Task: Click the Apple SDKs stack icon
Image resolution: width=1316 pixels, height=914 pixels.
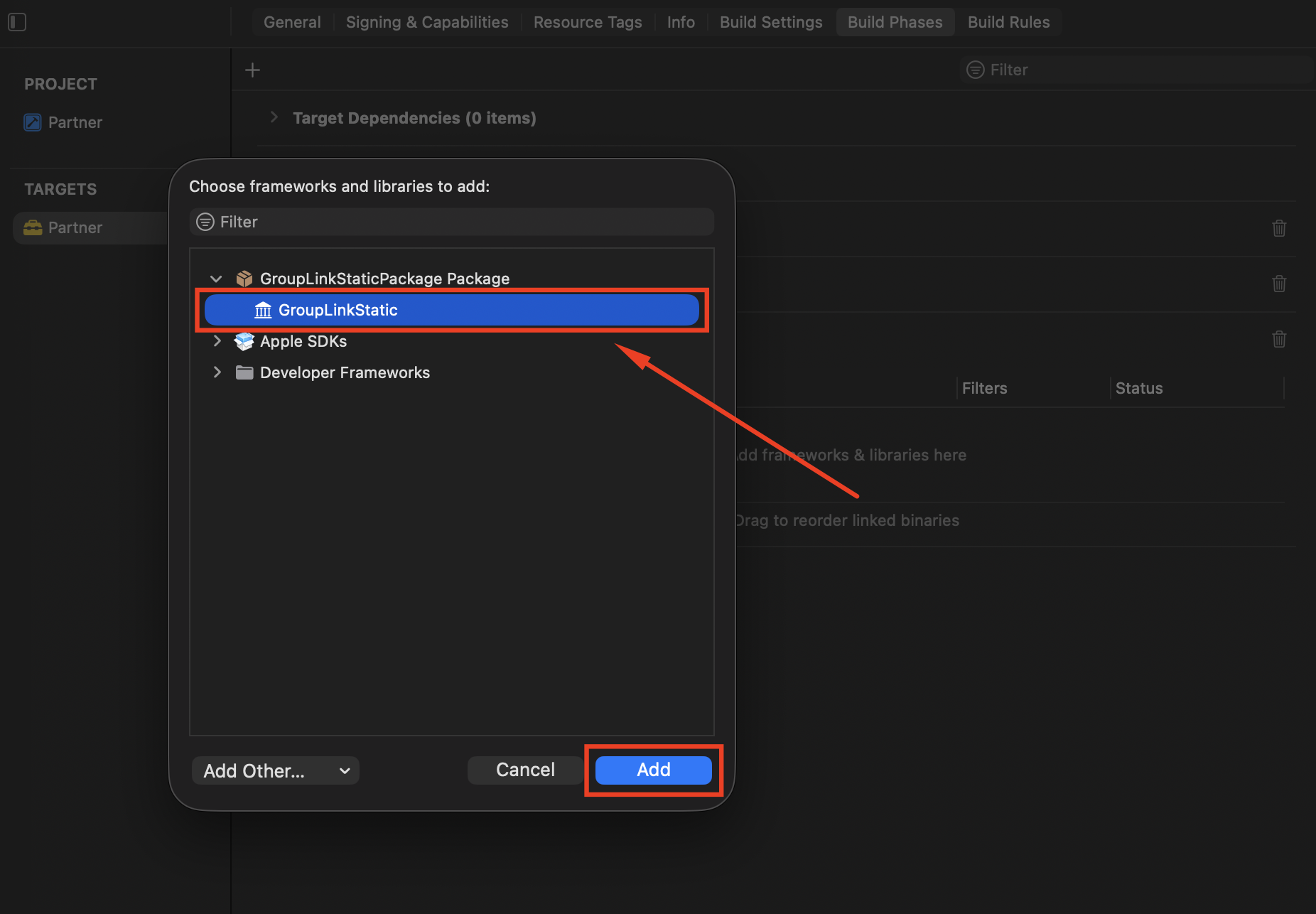Action: point(244,341)
